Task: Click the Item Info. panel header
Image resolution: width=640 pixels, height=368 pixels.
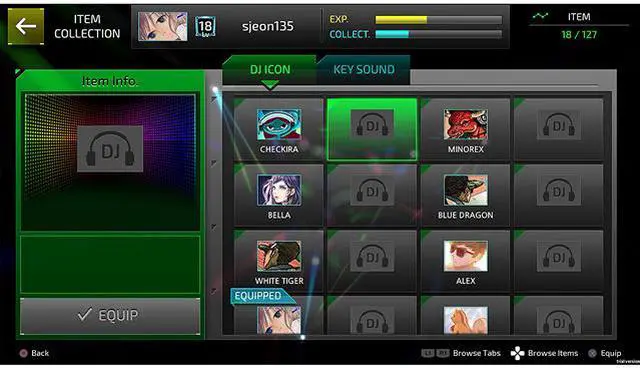Action: (110, 81)
